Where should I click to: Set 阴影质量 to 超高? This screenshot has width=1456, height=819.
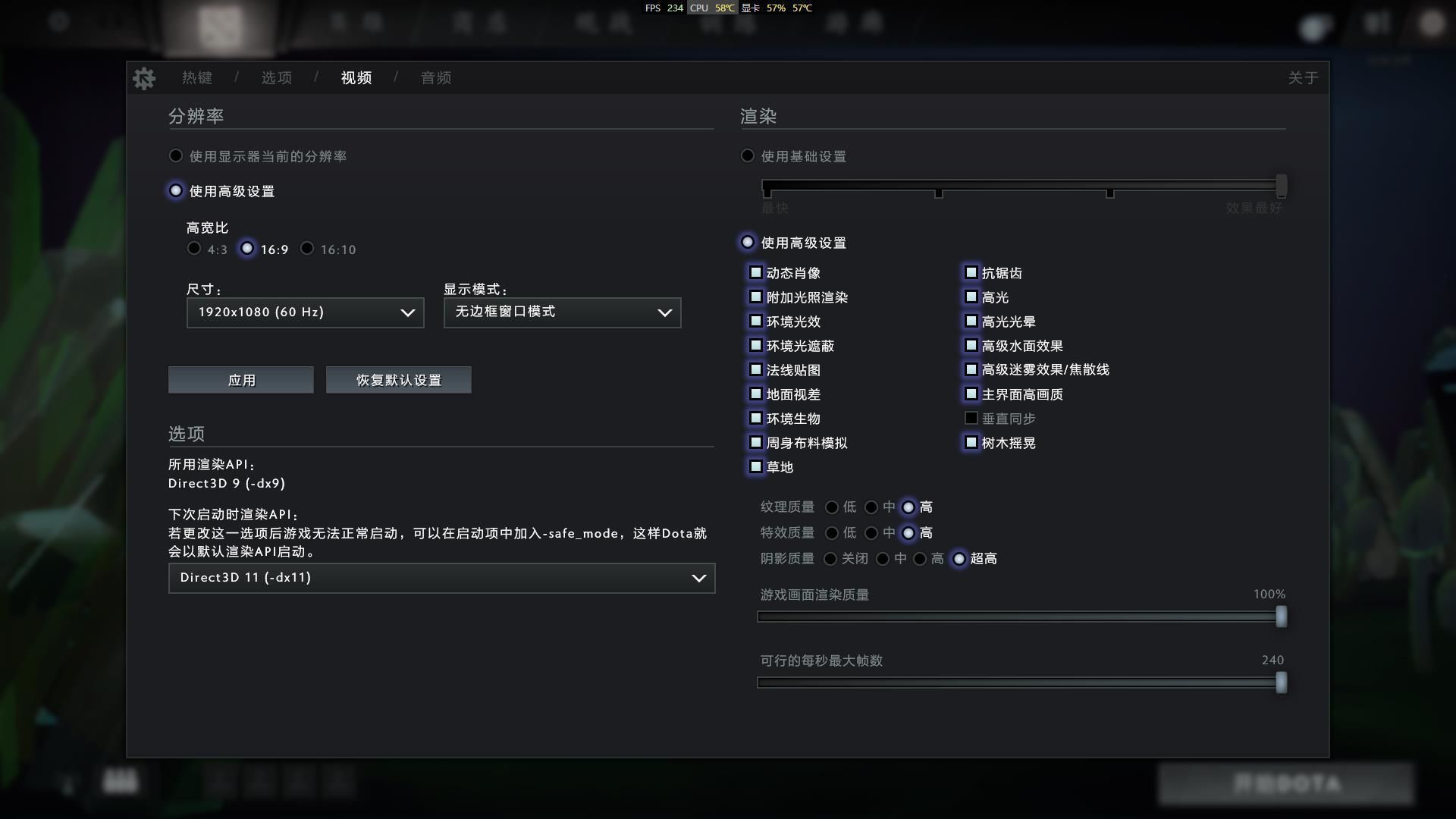point(959,559)
